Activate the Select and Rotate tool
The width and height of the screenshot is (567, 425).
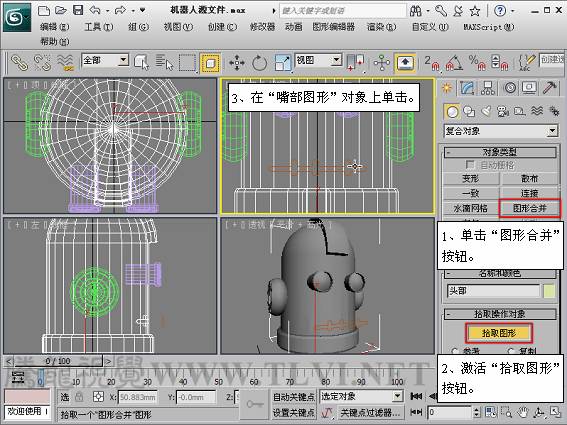259,63
